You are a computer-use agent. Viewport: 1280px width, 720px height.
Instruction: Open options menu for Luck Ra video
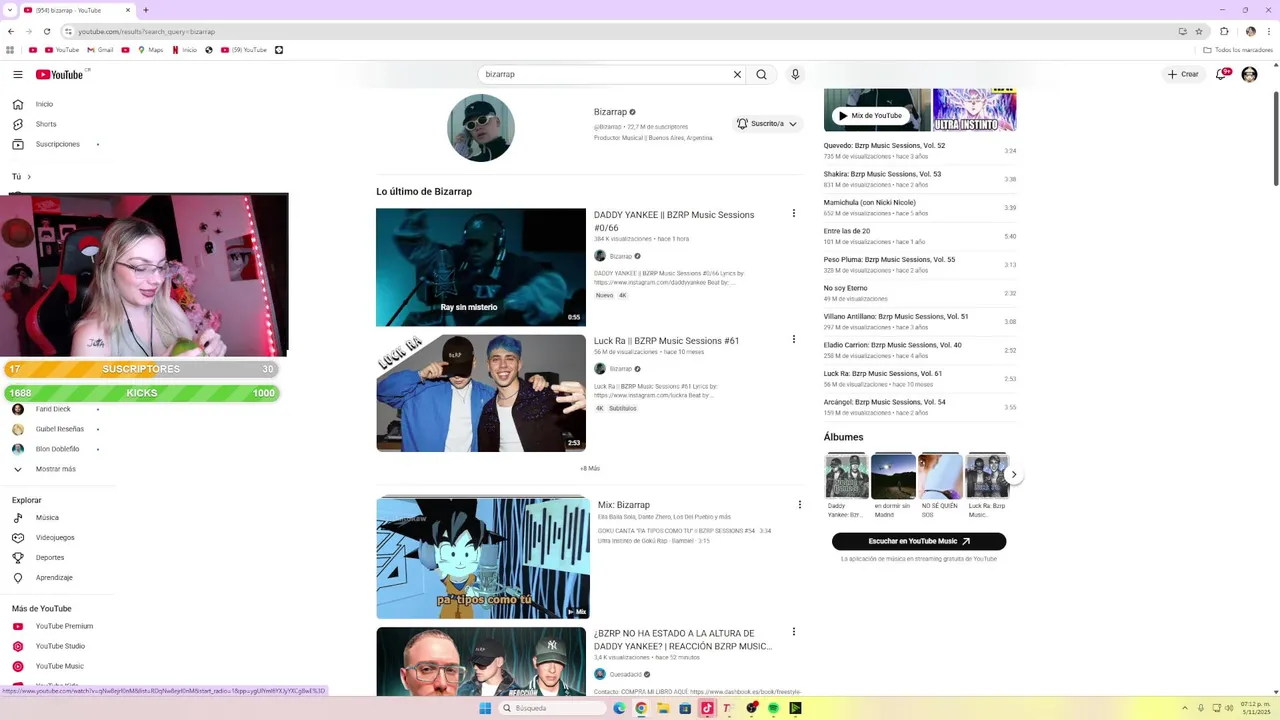point(794,339)
